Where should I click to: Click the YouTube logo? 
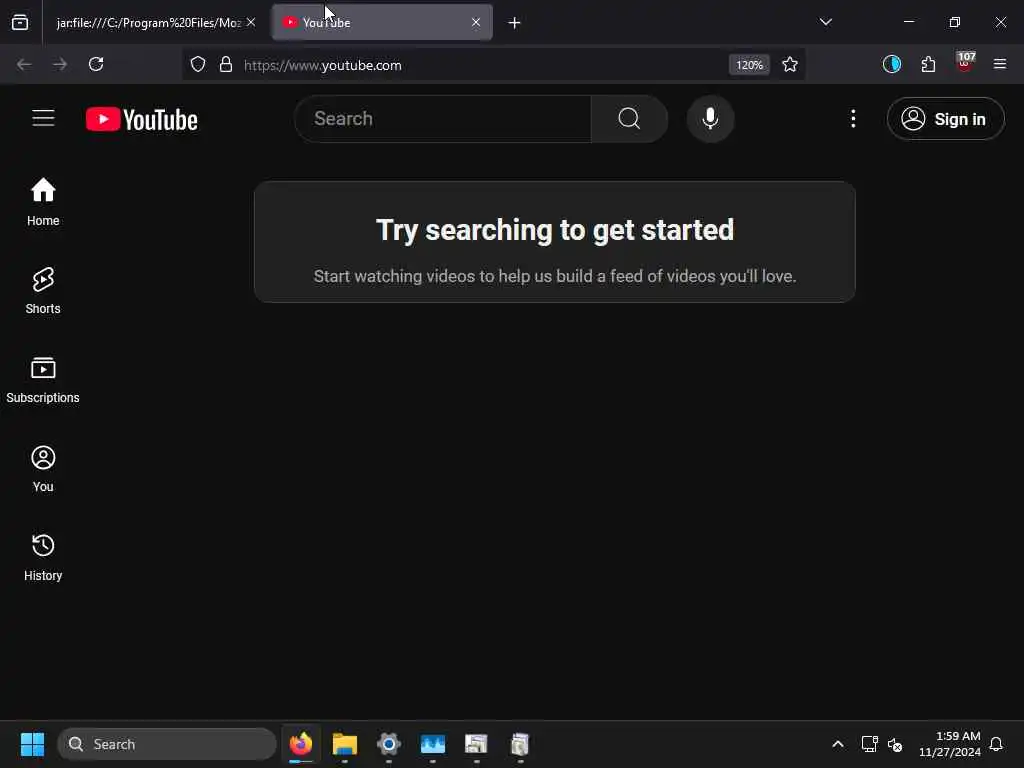142,120
